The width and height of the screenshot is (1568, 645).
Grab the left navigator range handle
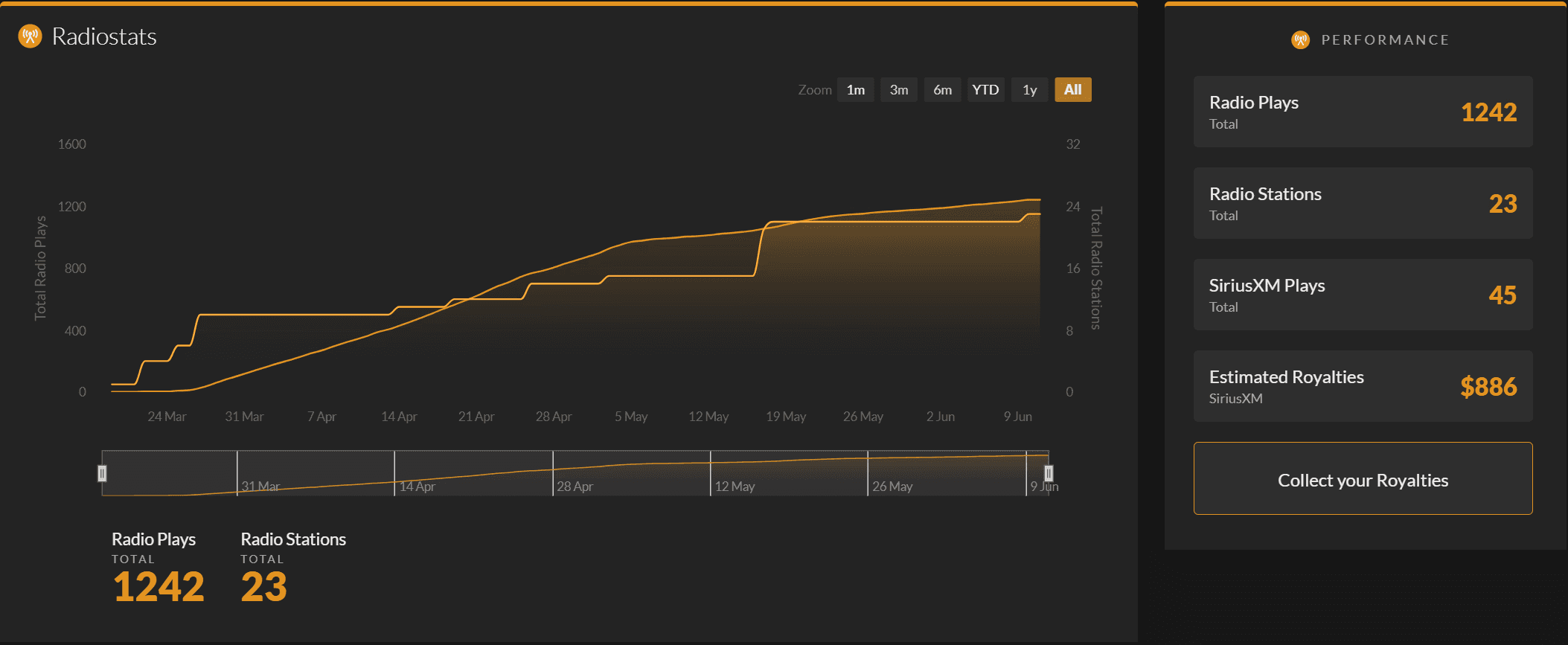tap(102, 473)
